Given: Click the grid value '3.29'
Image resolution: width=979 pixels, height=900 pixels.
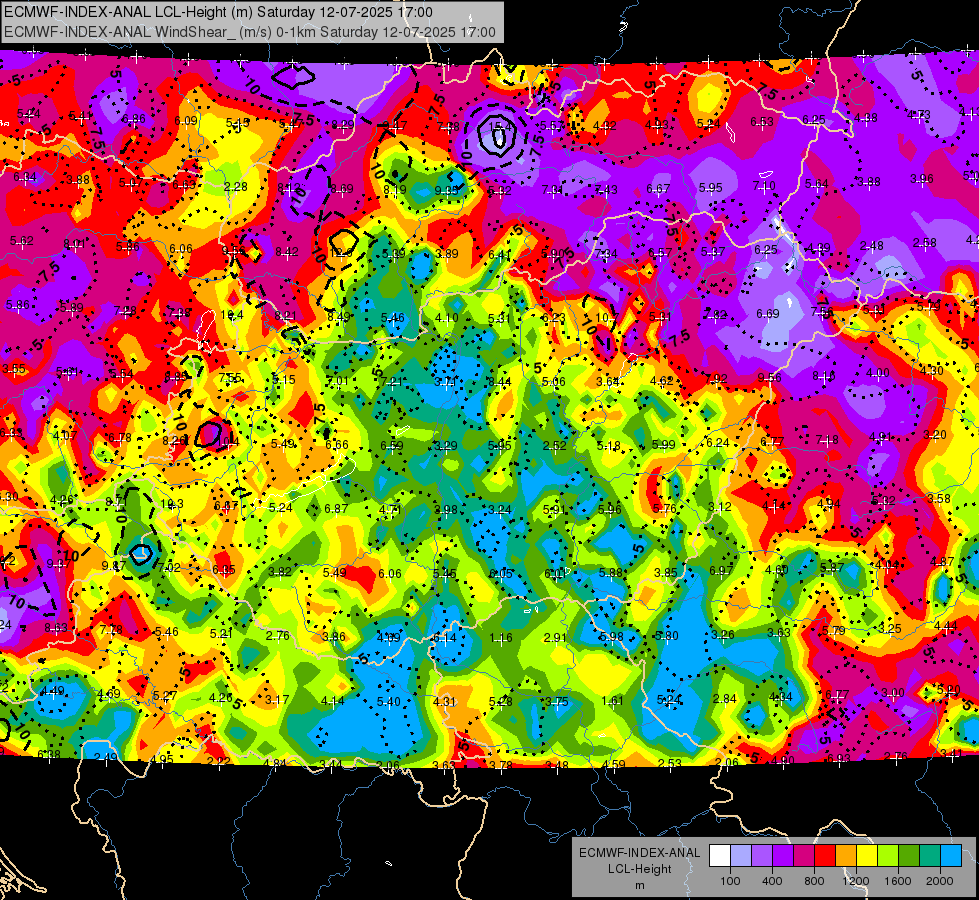Looking at the screenshot, I should [446, 445].
